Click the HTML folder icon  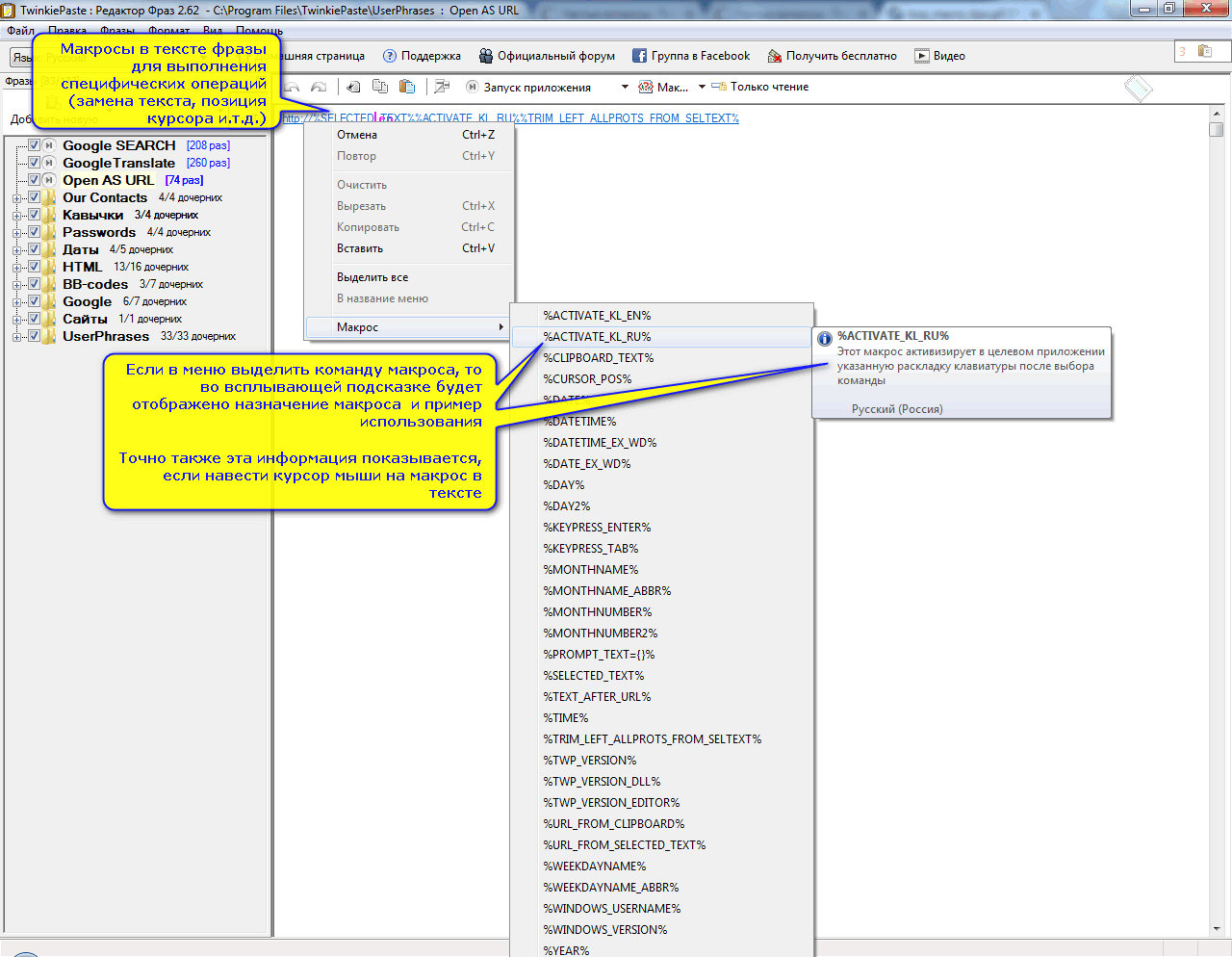49,267
